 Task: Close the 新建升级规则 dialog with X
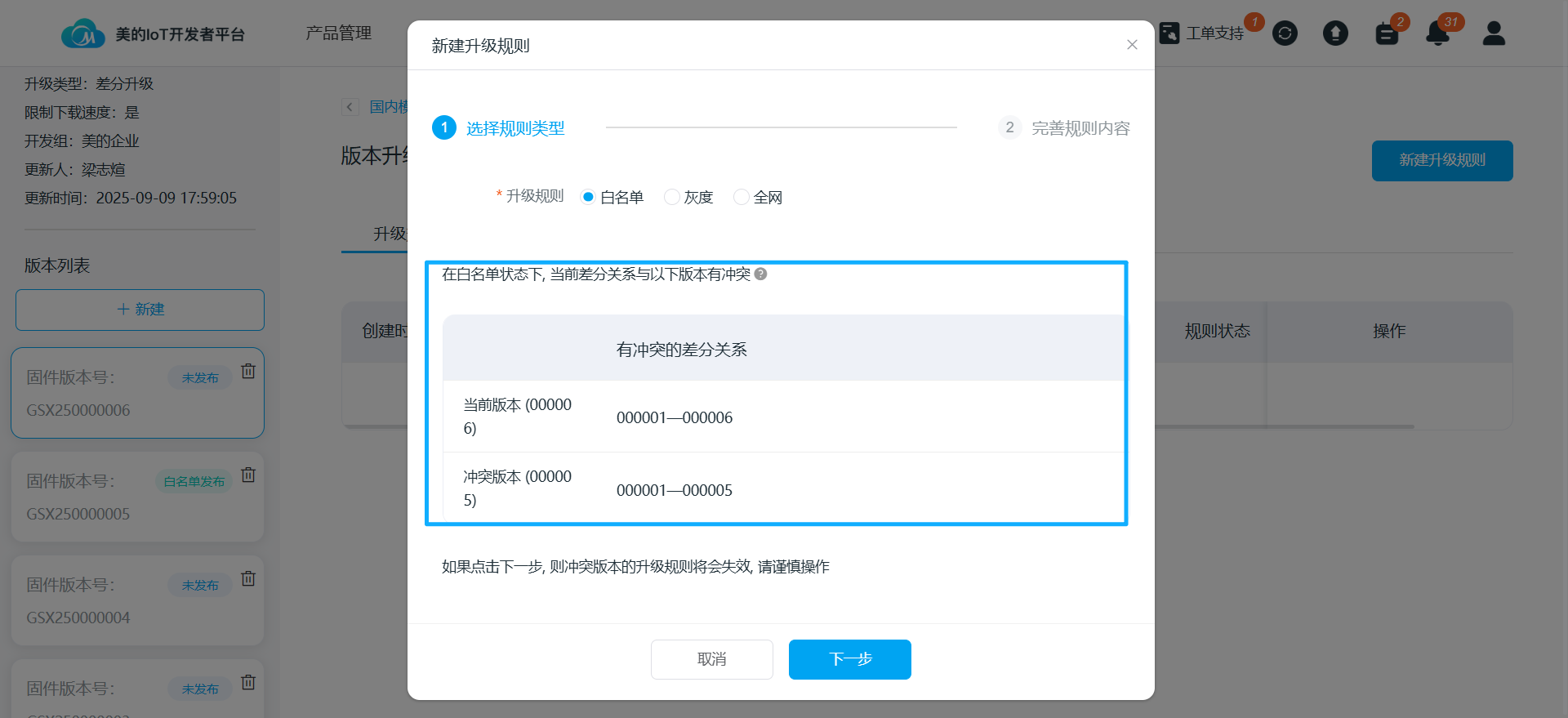point(1132,45)
